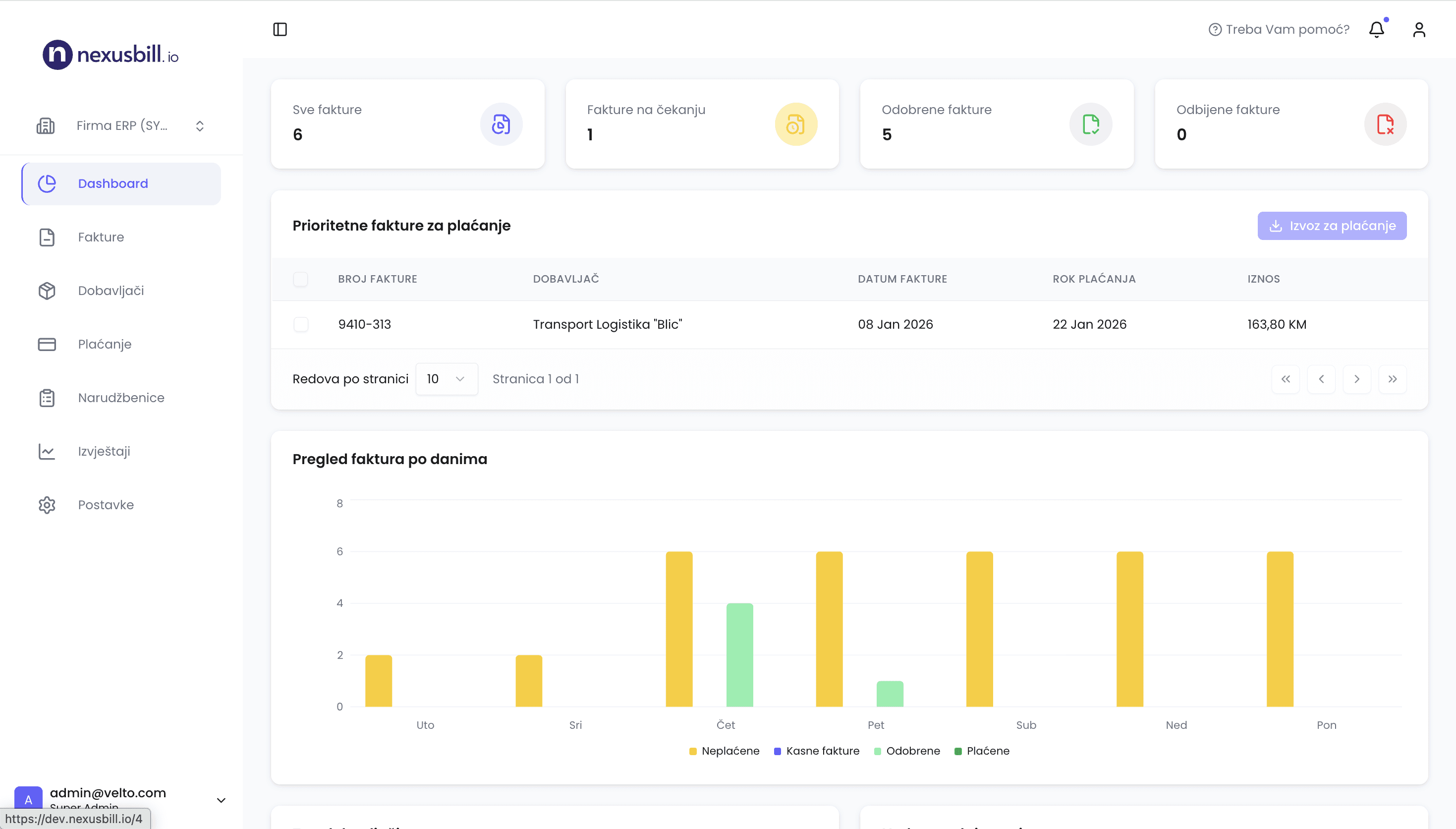Screen dimensions: 1456x829
Task: Toggle Neplaćene legend series
Action: [x=724, y=751]
